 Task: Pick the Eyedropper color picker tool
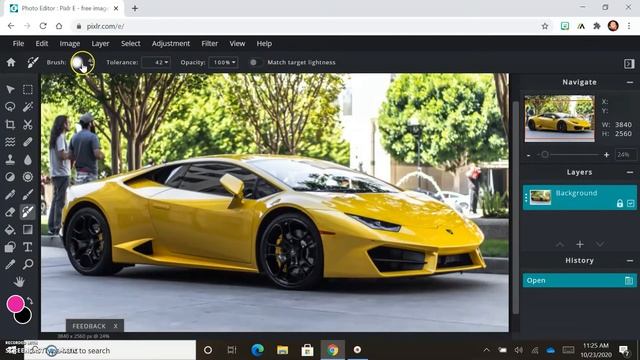click(x=10, y=264)
